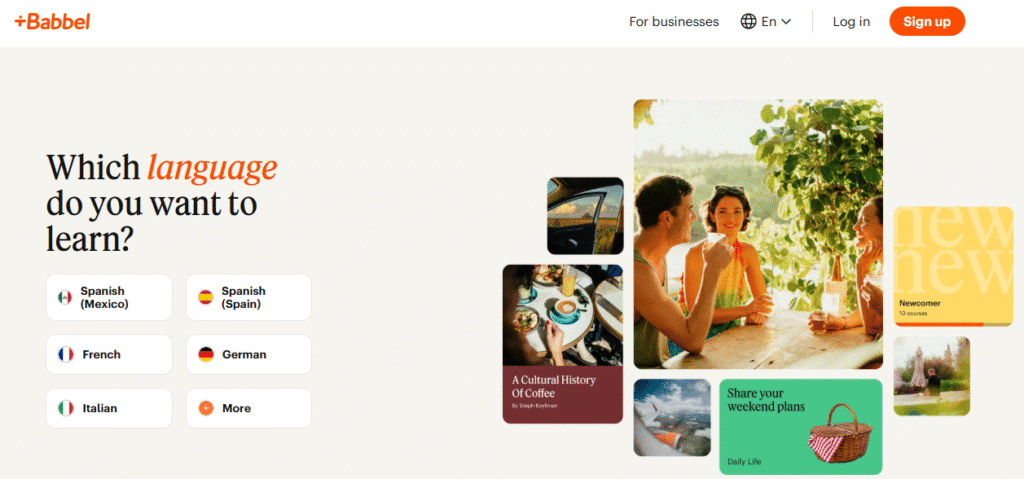Viewport: 1024px width, 479px height.
Task: Click the Mexico flag icon
Action: tap(65, 297)
